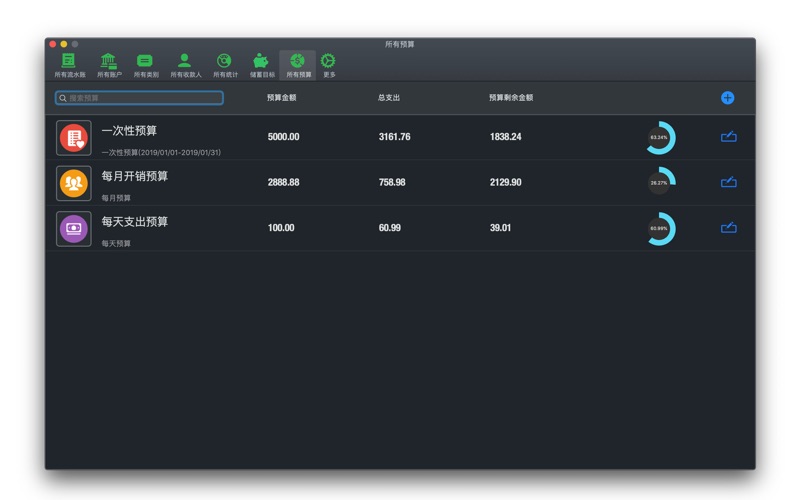Click the 预算金额 column header
The image size is (800, 500).
point(281,98)
